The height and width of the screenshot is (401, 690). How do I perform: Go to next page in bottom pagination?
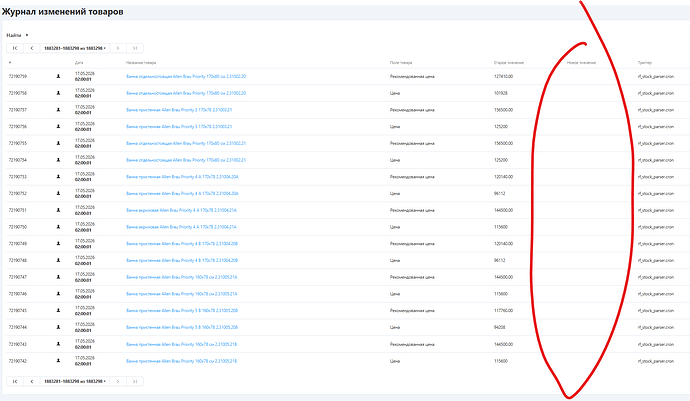[x=118, y=381]
